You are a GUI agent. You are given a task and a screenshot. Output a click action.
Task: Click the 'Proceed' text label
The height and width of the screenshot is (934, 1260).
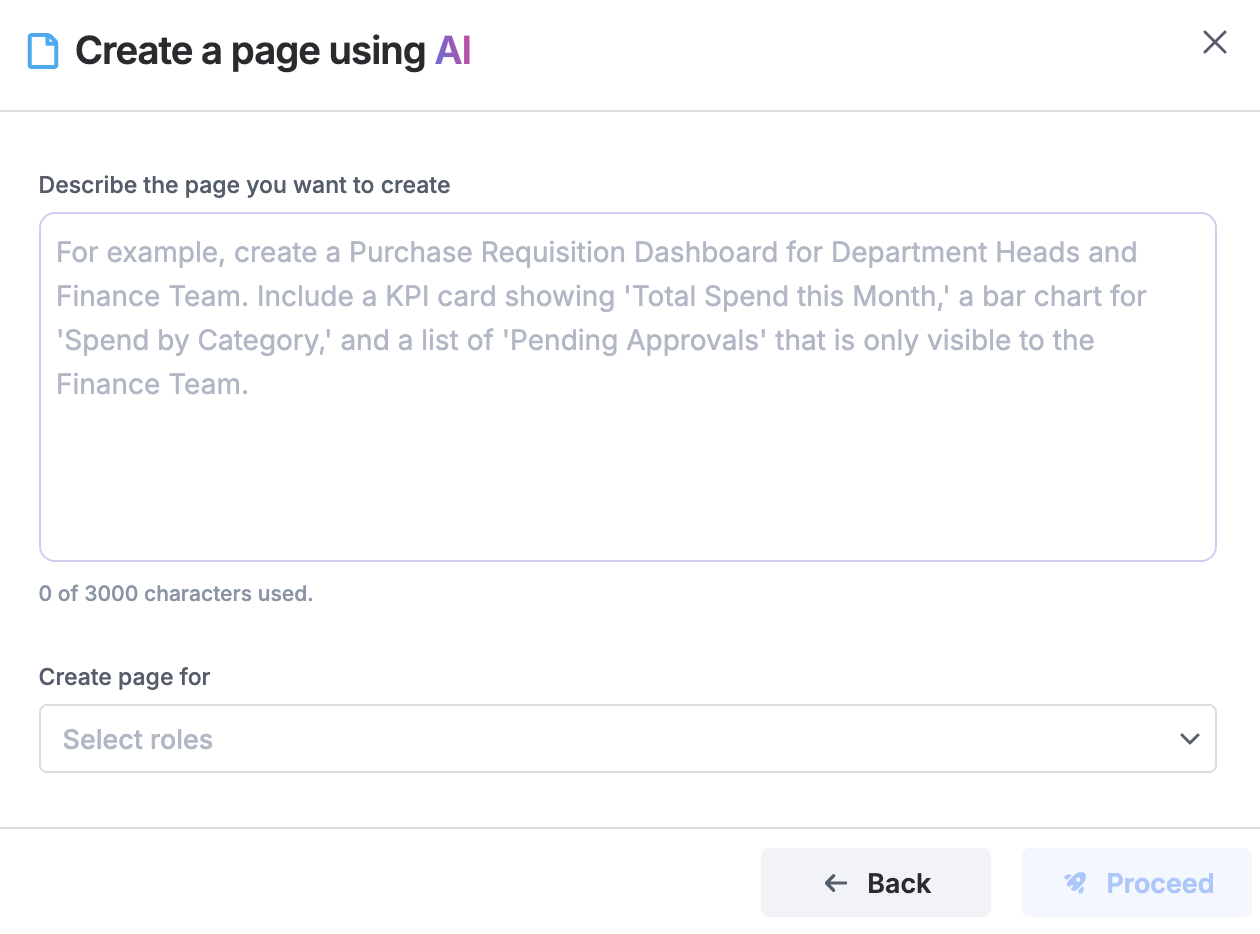pos(1159,883)
